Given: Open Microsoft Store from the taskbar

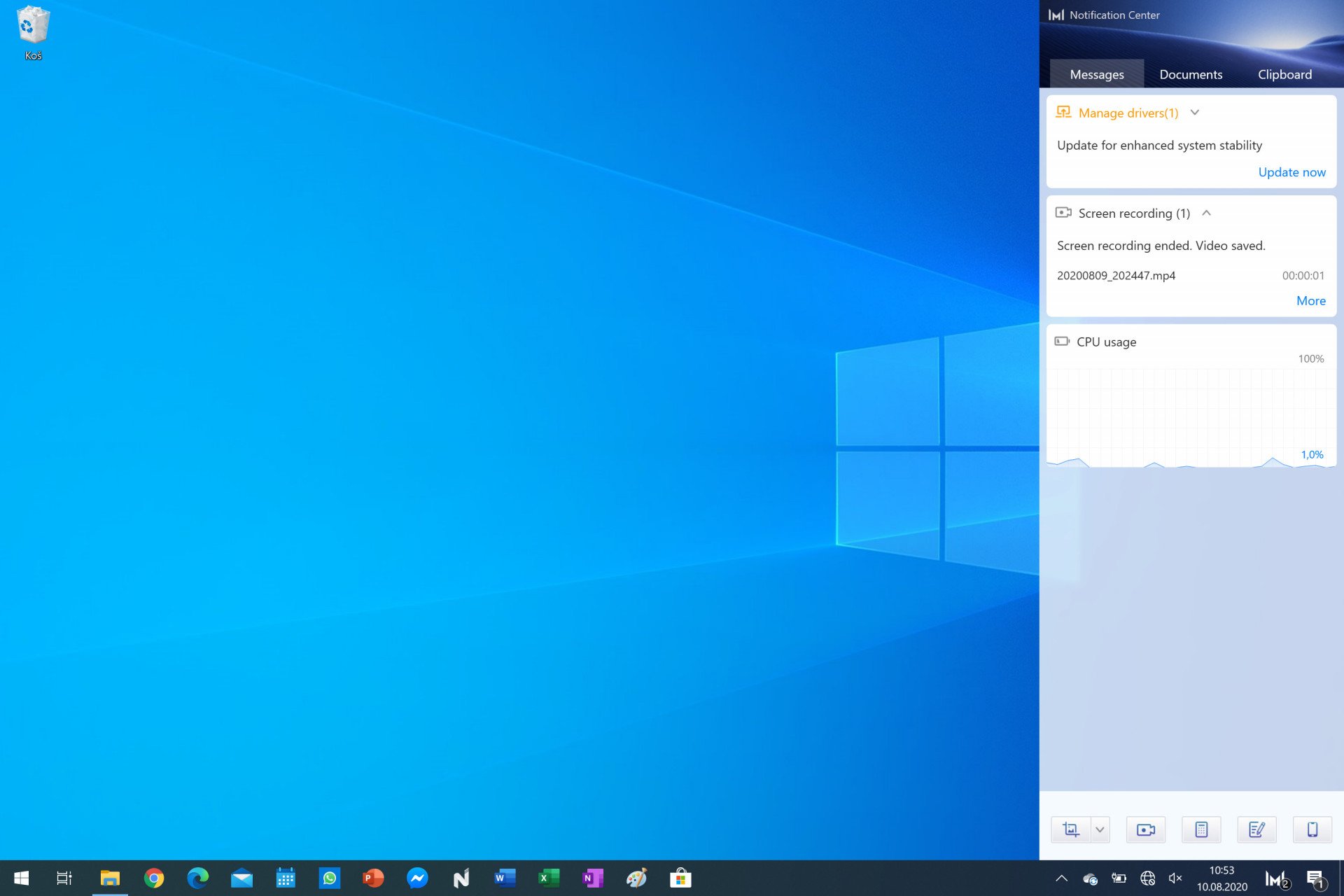Looking at the screenshot, I should (x=680, y=878).
